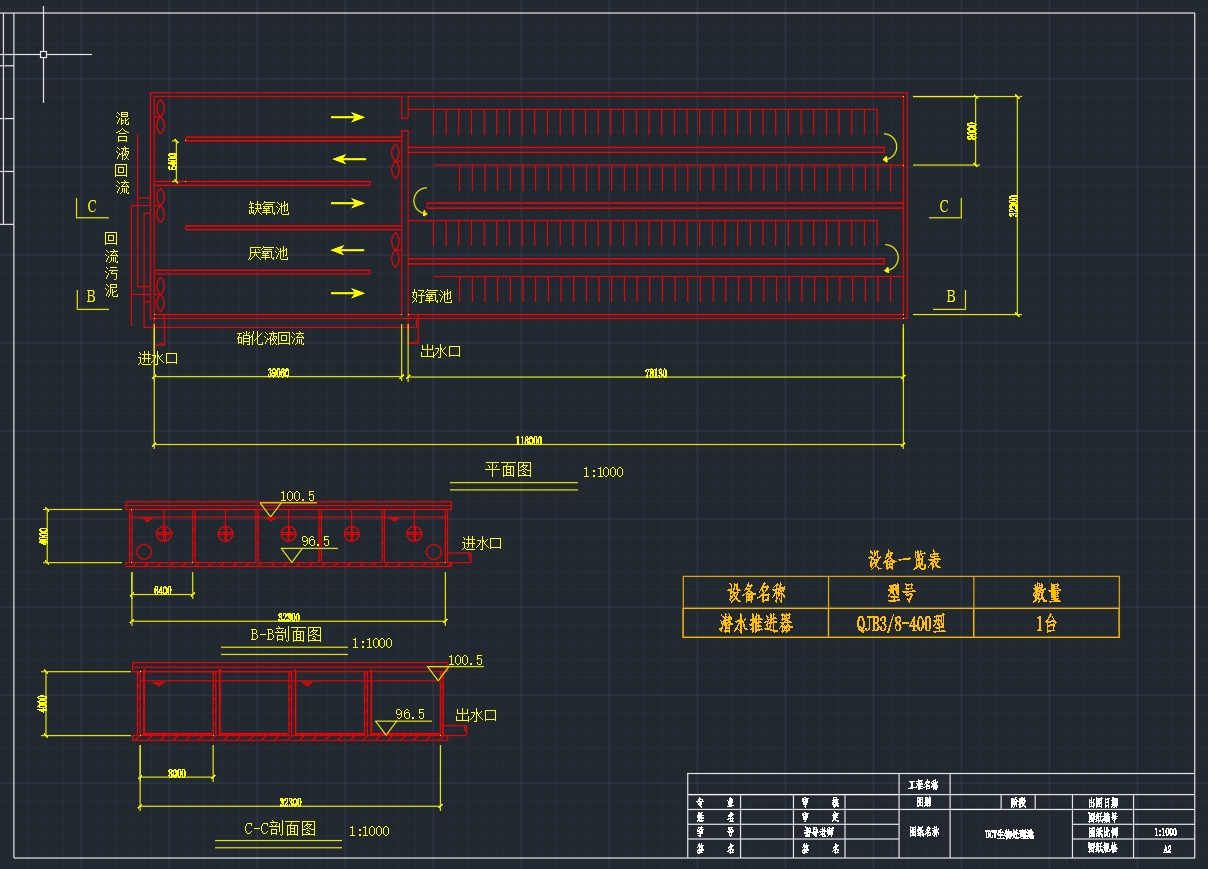Image resolution: width=1208 pixels, height=869 pixels.
Task: Select the 100.5 elevation in C-C section
Action: 465,660
